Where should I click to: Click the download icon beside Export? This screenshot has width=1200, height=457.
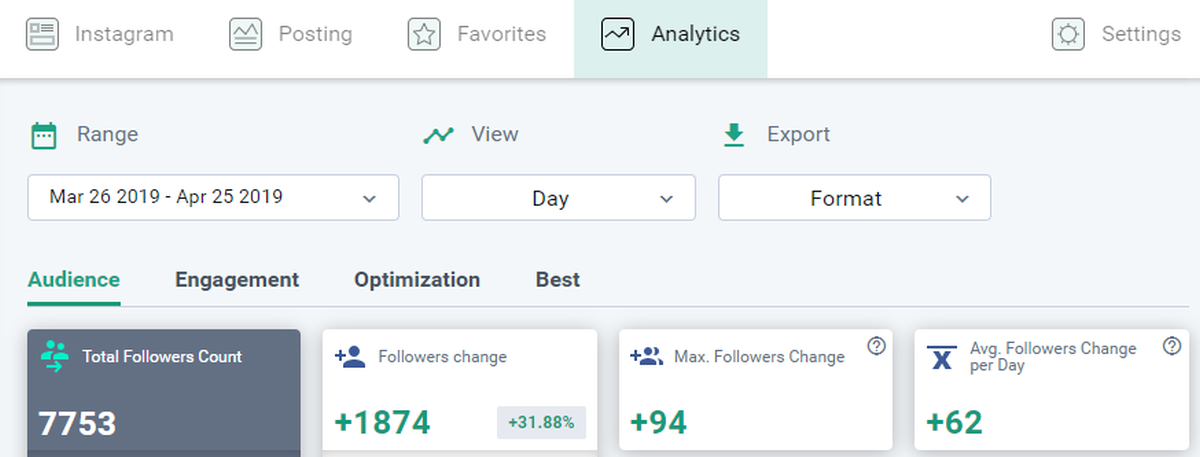[735, 135]
